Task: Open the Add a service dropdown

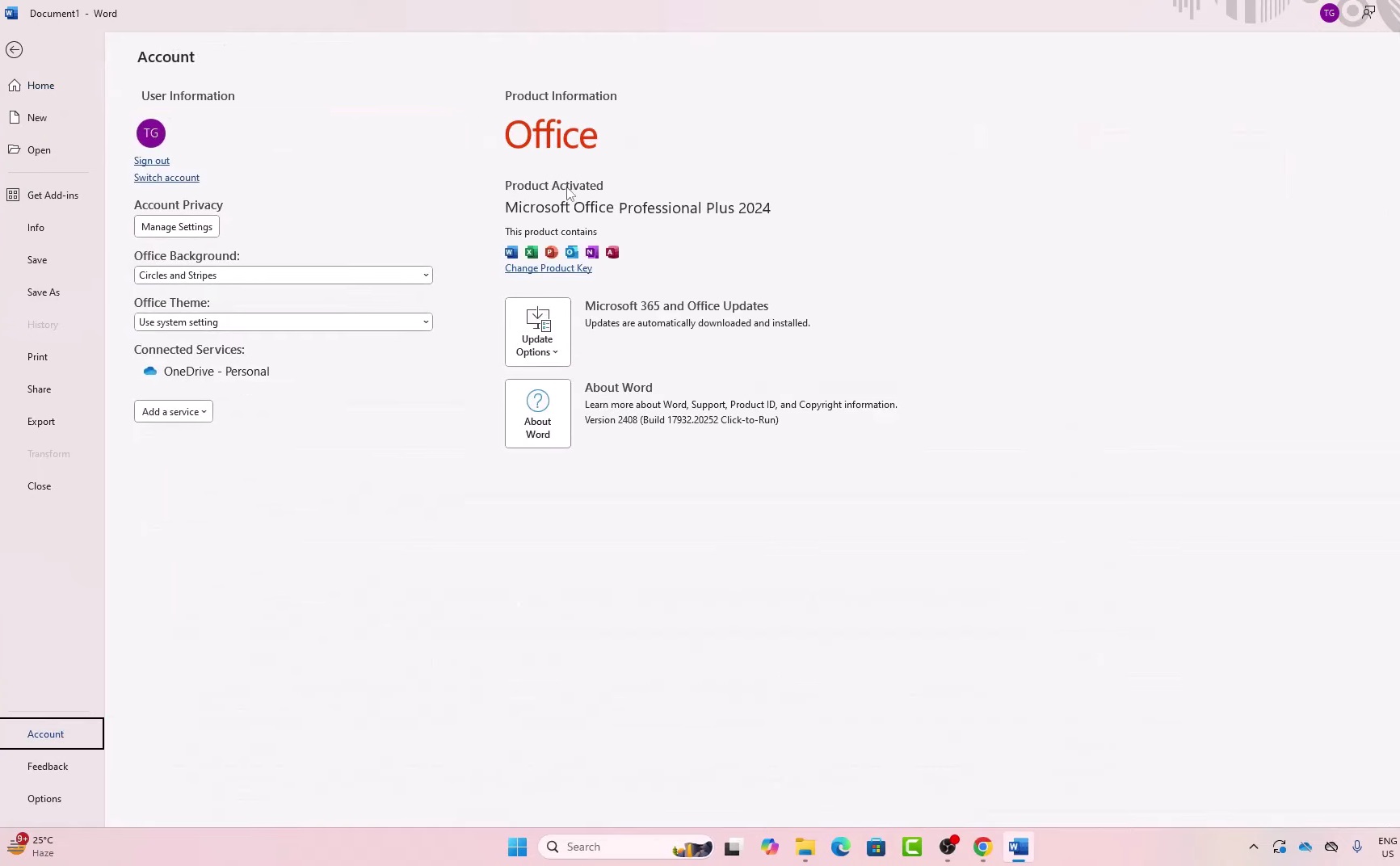Action: point(174,412)
